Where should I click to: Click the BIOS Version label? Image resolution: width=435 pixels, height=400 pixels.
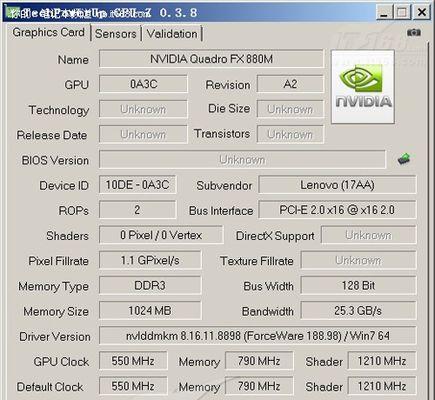point(55,160)
